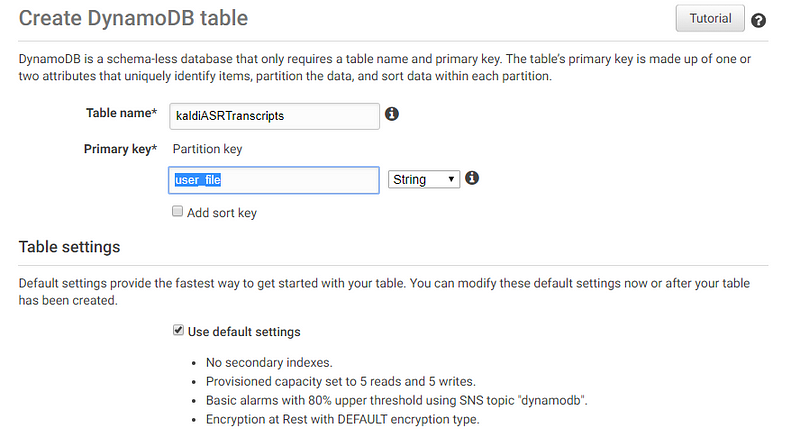
Task: Click the Encryption at Rest bullet text
Action: click(342, 419)
